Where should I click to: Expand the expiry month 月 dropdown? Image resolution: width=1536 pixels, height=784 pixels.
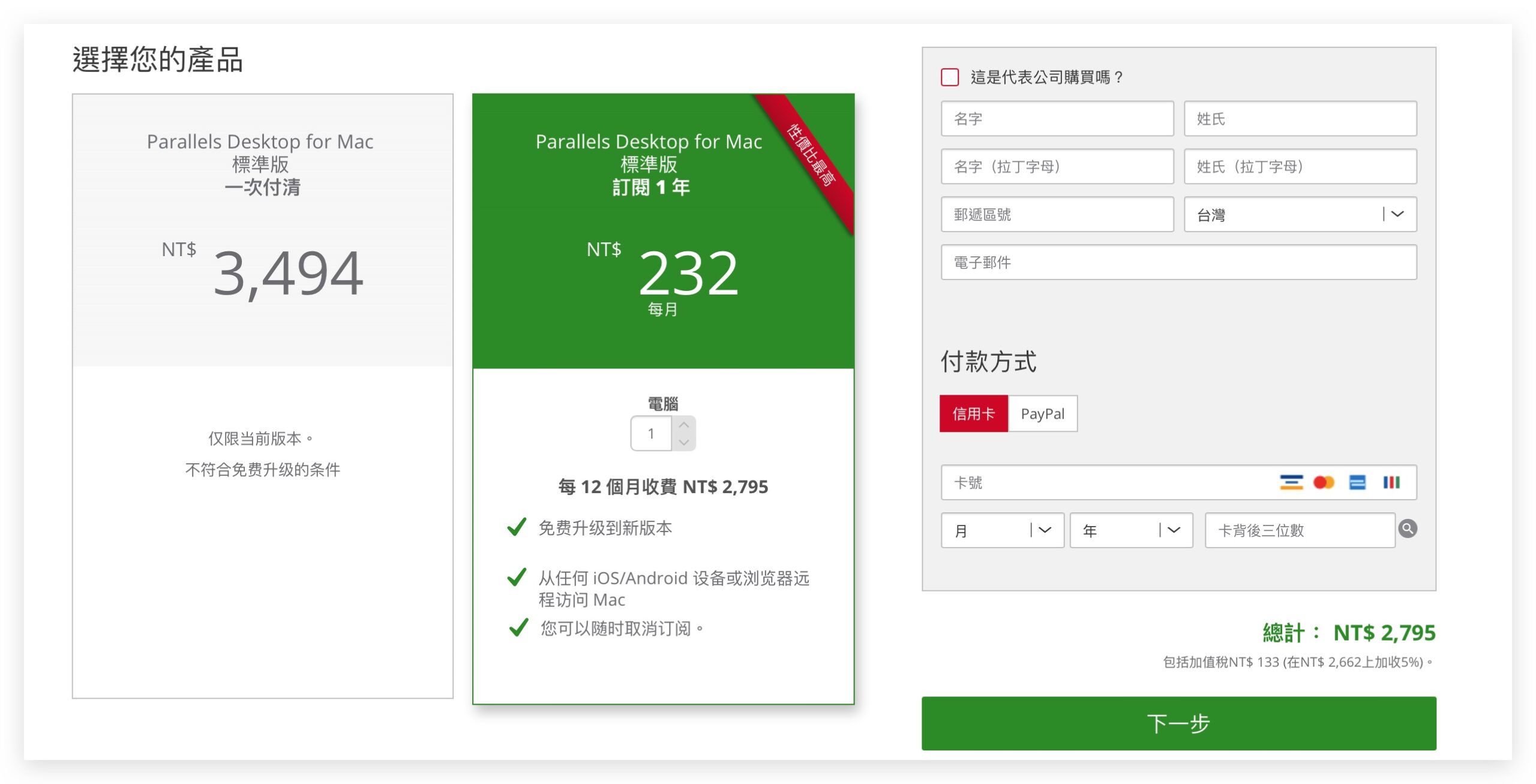[x=1002, y=530]
